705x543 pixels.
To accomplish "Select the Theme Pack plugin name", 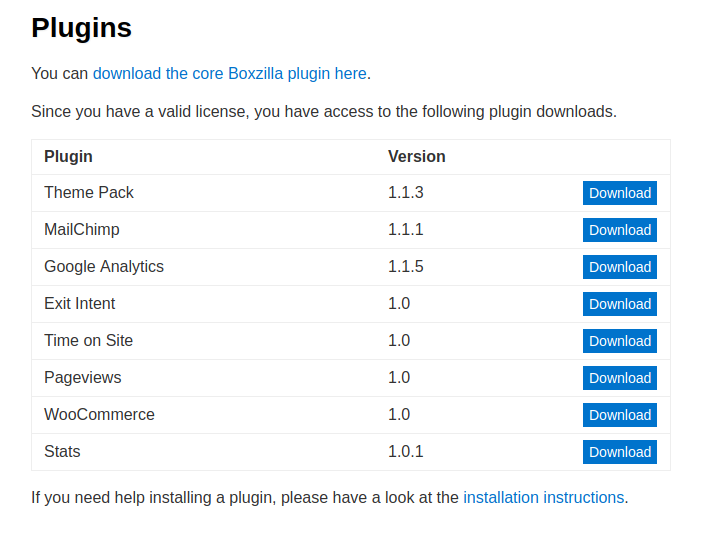I will 89,192.
